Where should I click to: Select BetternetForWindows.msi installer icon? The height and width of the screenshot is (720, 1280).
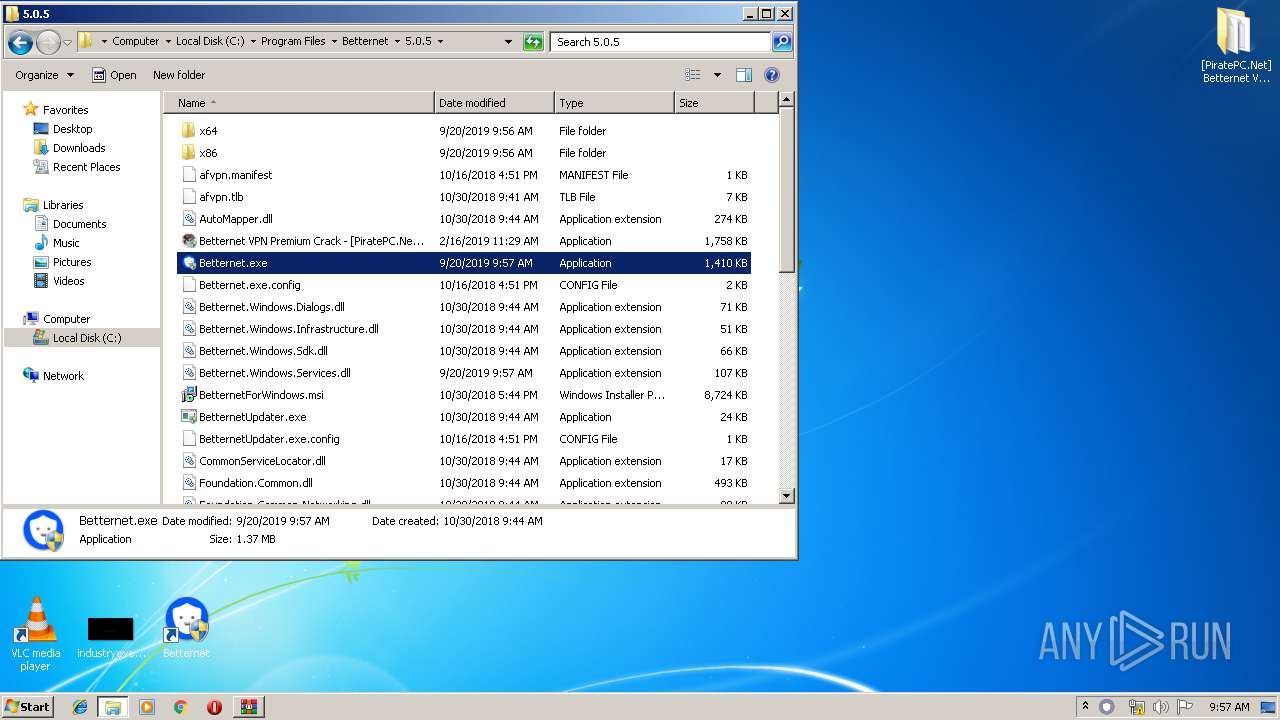point(189,395)
